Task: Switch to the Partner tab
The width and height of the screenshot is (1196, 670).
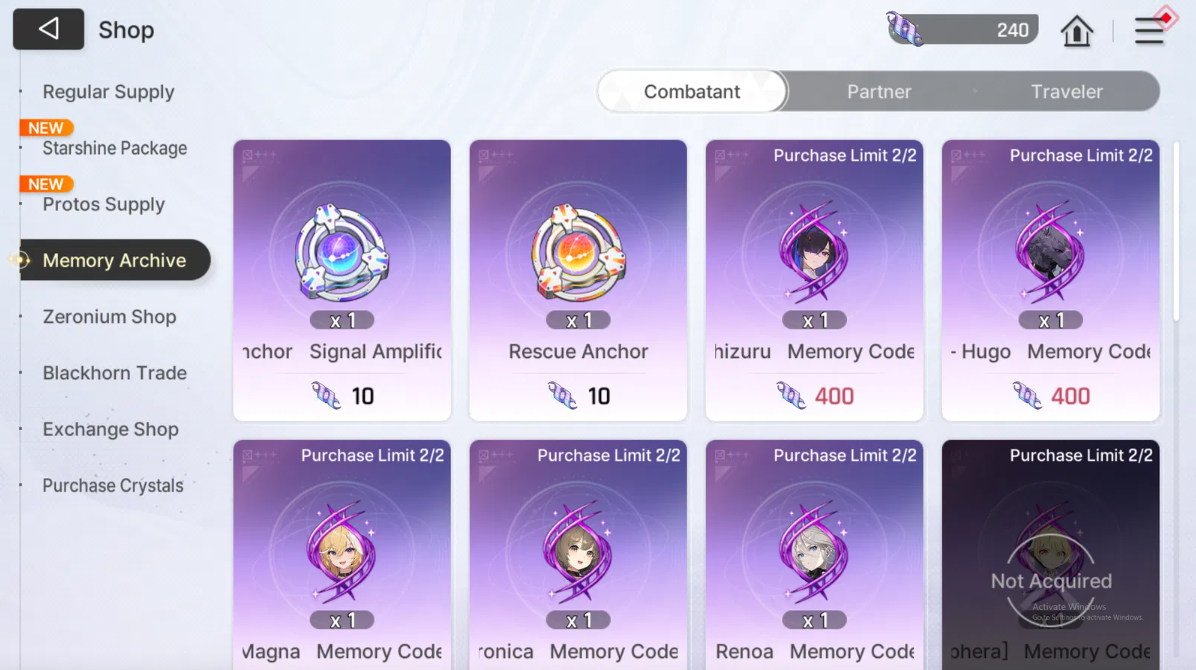Action: (x=879, y=92)
